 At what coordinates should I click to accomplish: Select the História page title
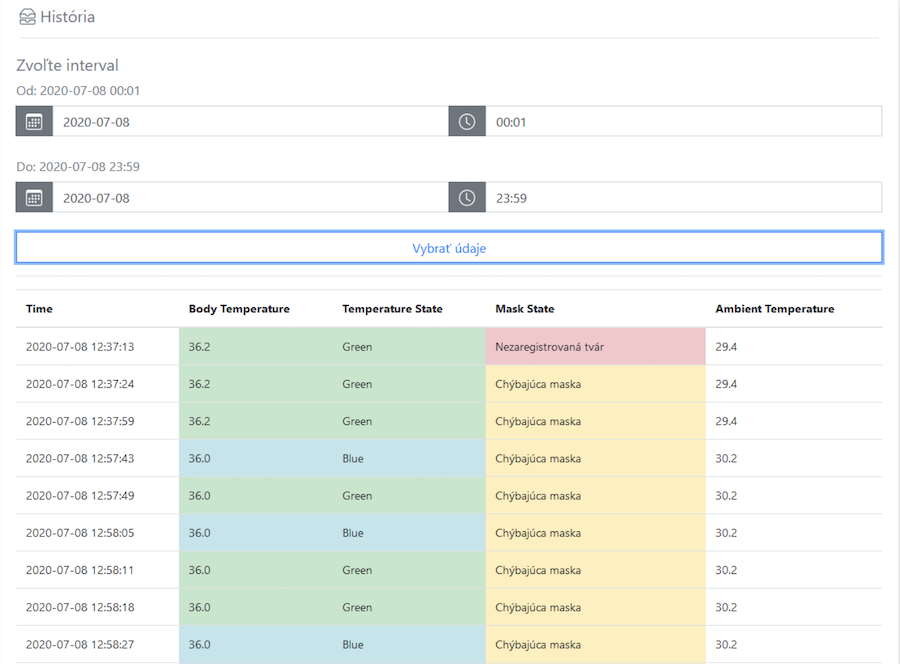tap(68, 17)
